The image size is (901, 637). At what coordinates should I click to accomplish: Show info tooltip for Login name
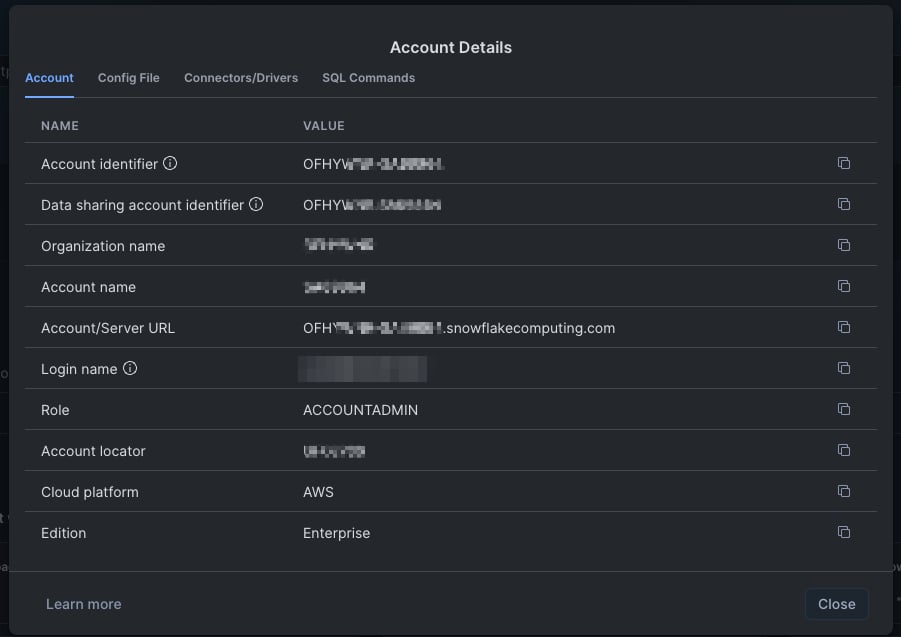130,368
